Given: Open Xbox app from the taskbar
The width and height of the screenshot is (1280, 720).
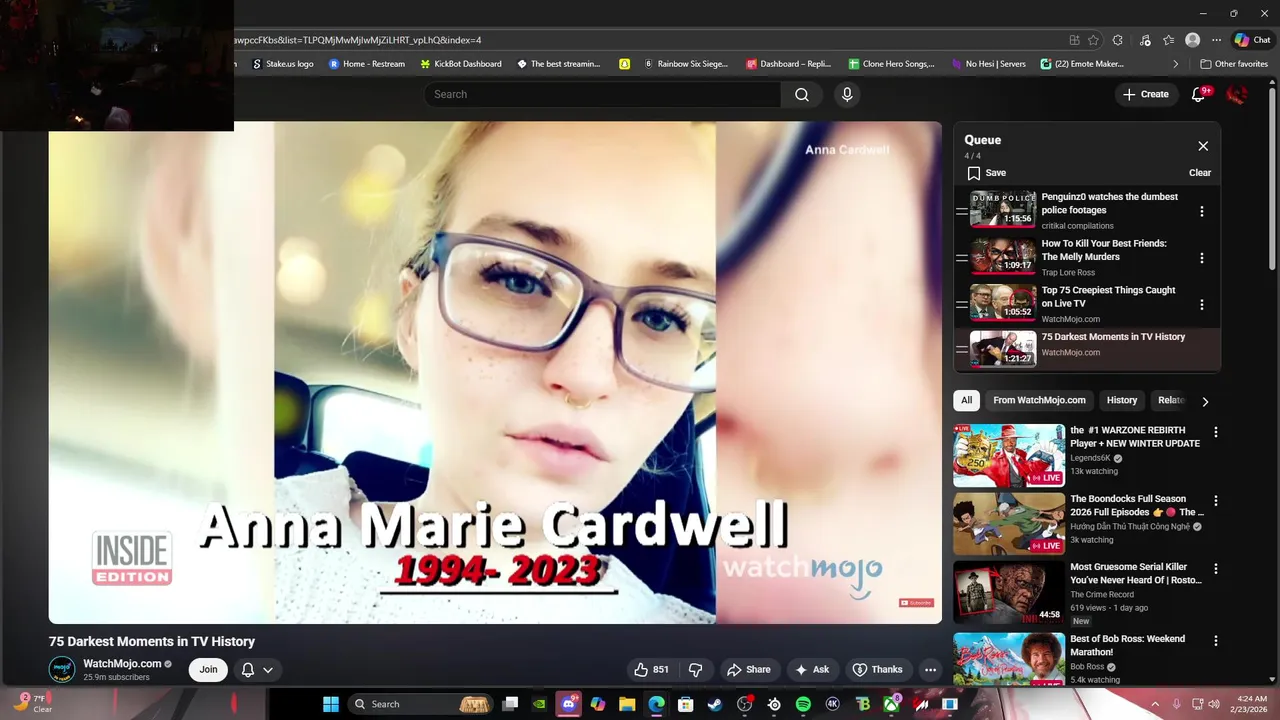Looking at the screenshot, I should (891, 704).
